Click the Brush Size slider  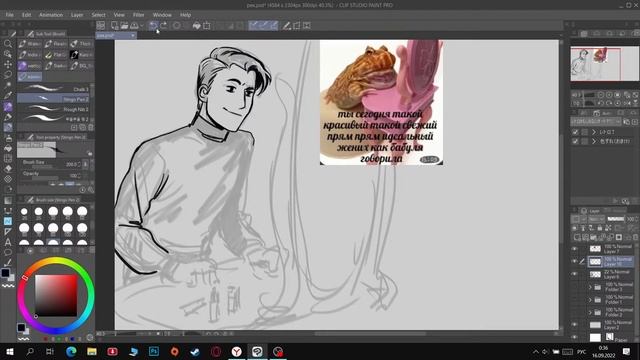(42, 166)
